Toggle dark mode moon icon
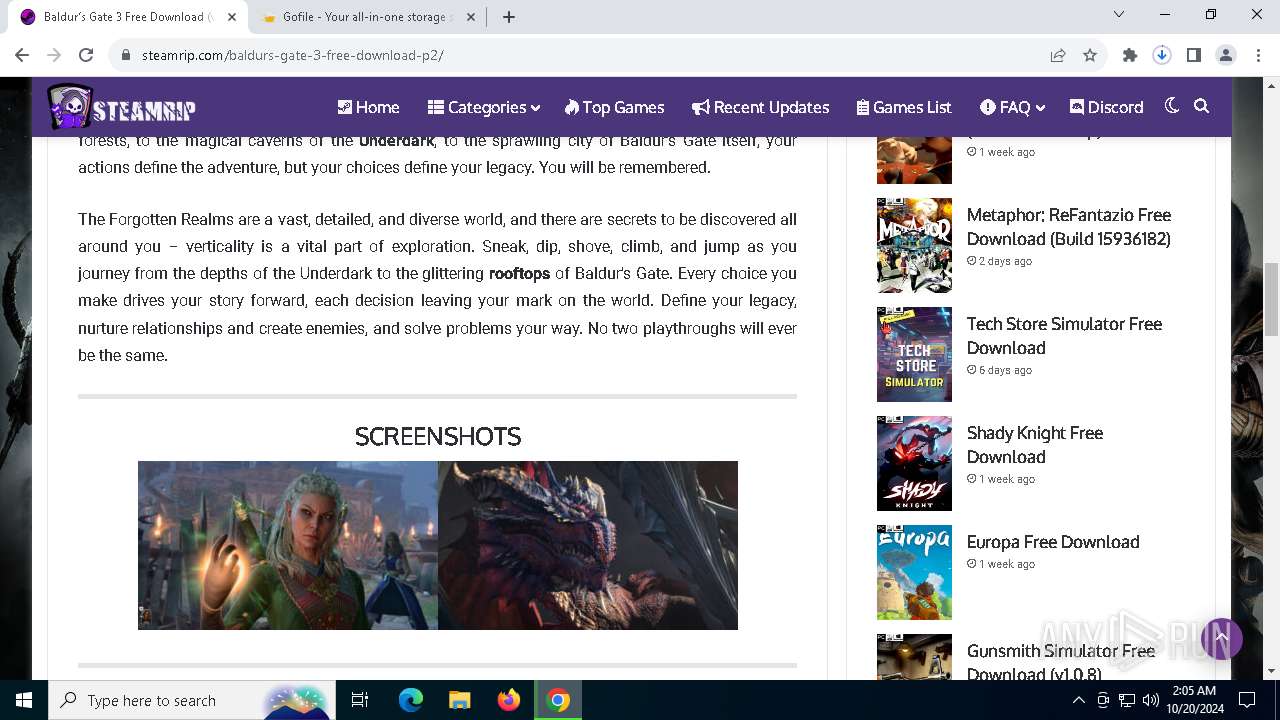The image size is (1280, 720). click(x=1172, y=106)
